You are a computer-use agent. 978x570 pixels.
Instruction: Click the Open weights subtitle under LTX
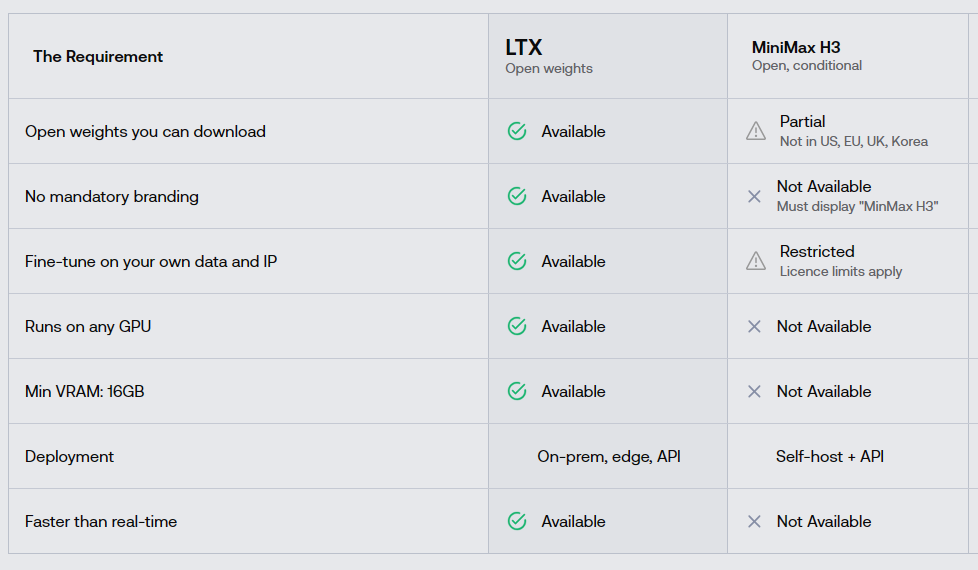pyautogui.click(x=549, y=69)
